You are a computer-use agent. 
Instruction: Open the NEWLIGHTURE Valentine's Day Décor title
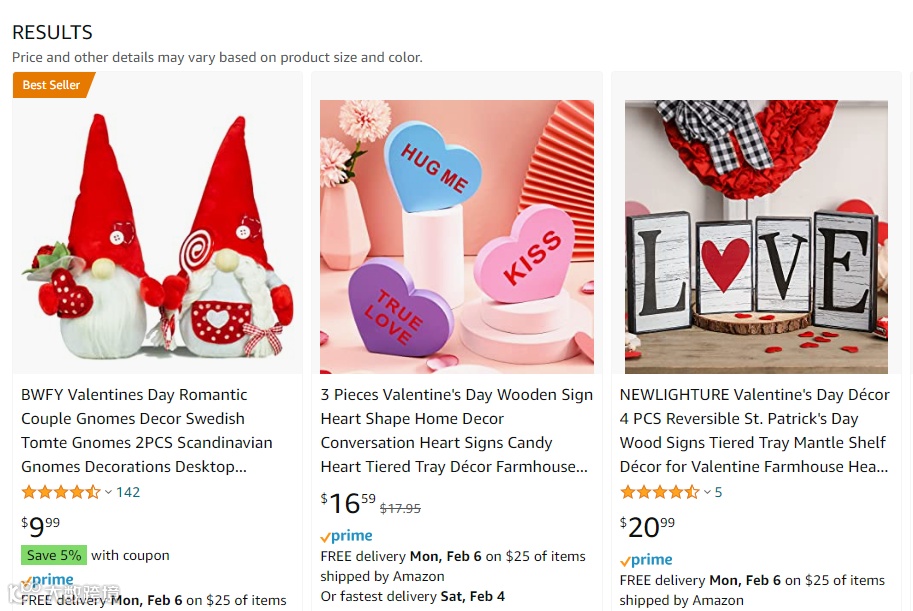coord(755,430)
